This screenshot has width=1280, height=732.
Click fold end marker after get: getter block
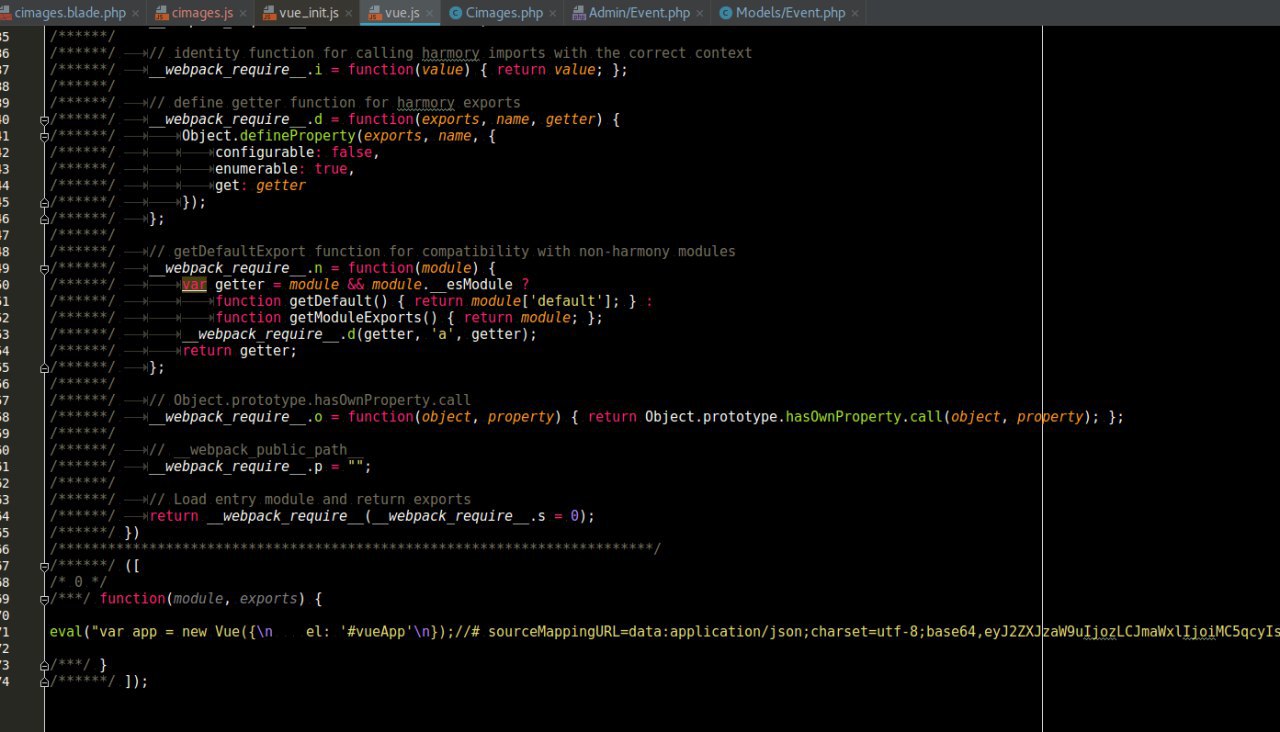(44, 218)
